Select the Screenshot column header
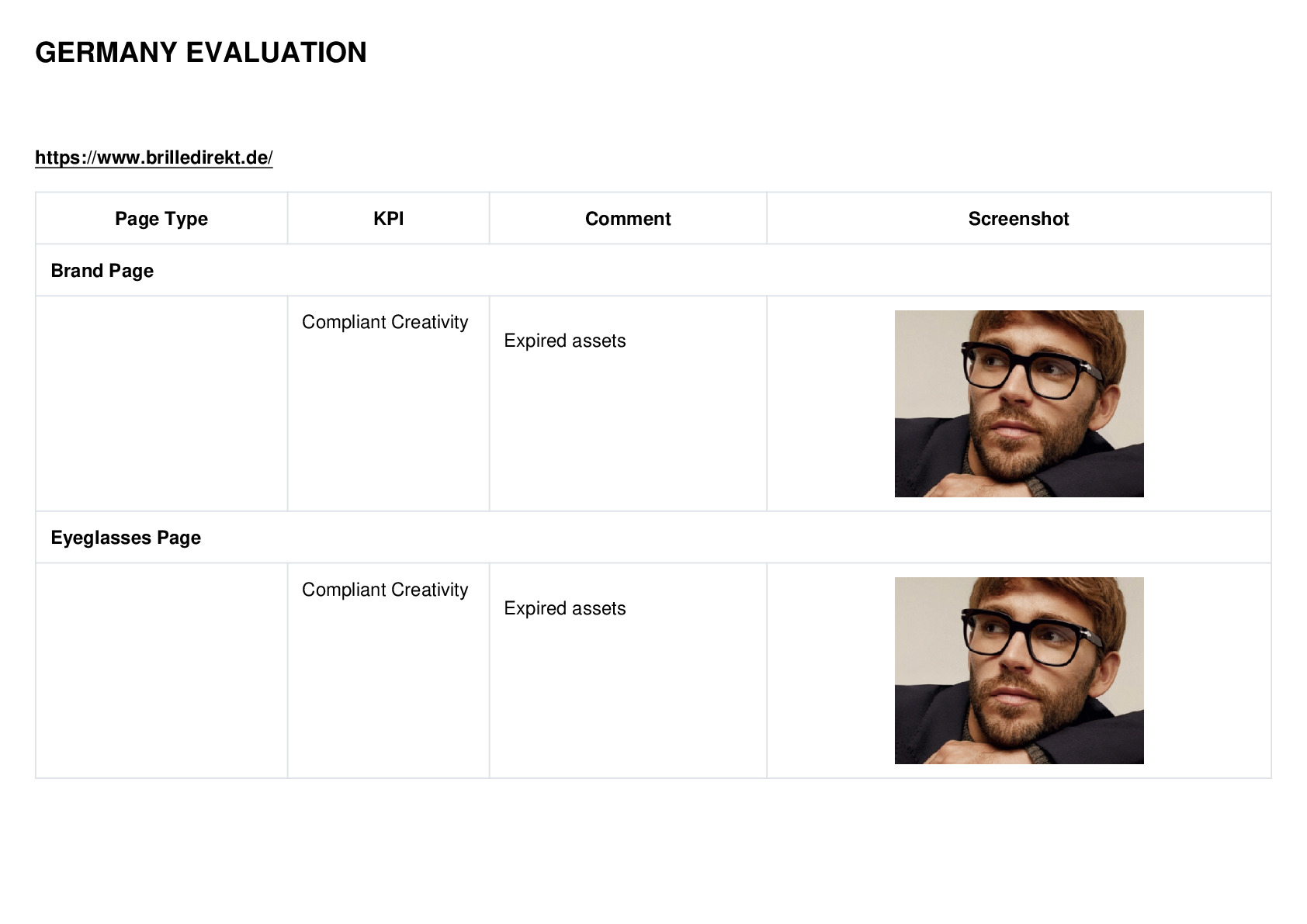Image resolution: width=1307 pixels, height=924 pixels. tap(1018, 219)
